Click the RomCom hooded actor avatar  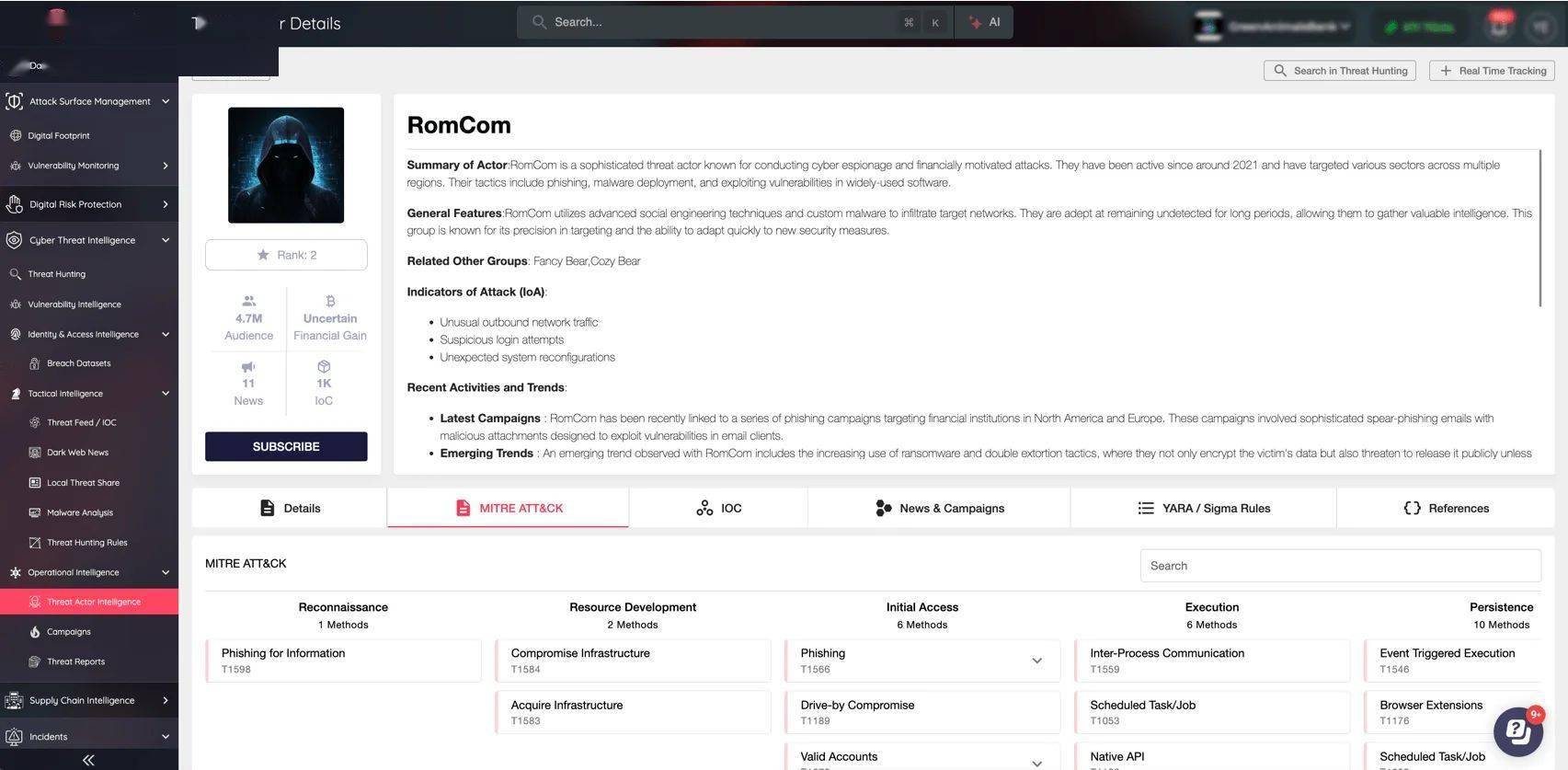(x=286, y=166)
